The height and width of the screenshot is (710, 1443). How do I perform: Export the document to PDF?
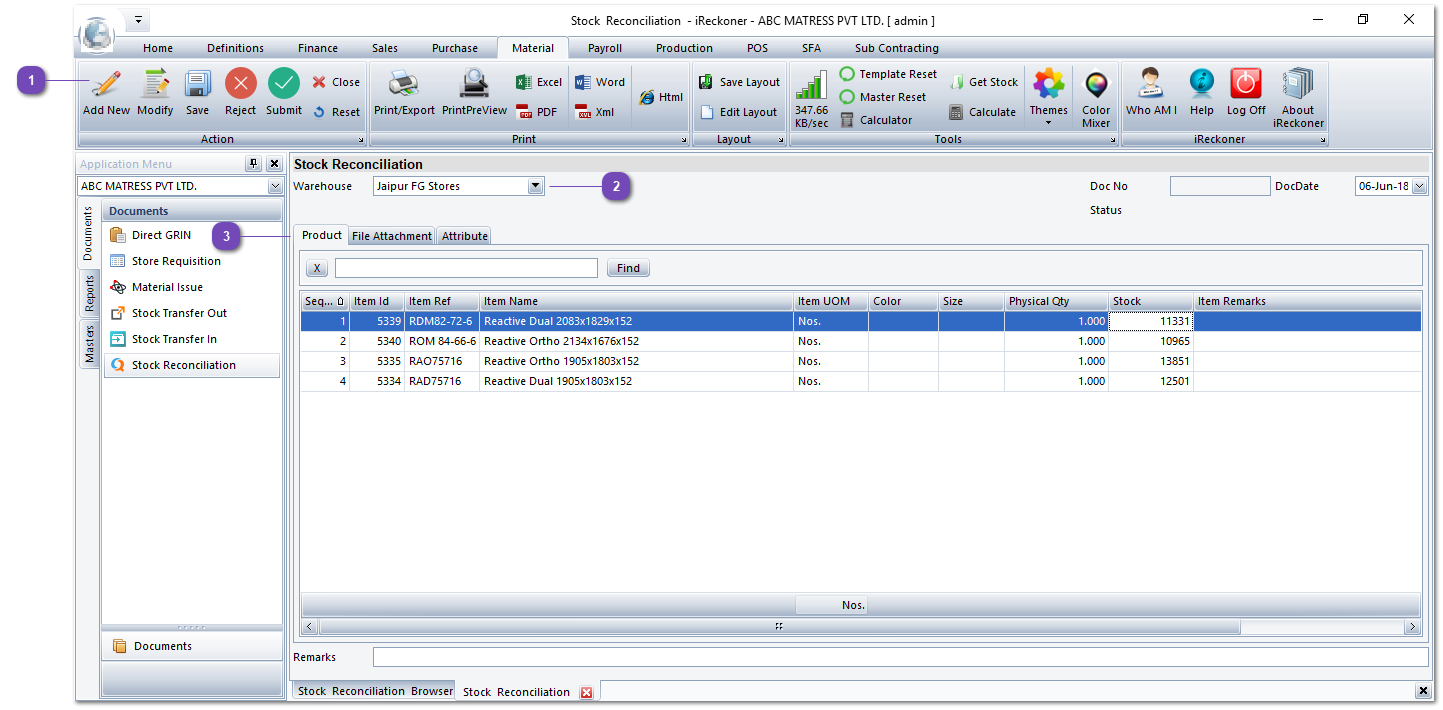[538, 112]
